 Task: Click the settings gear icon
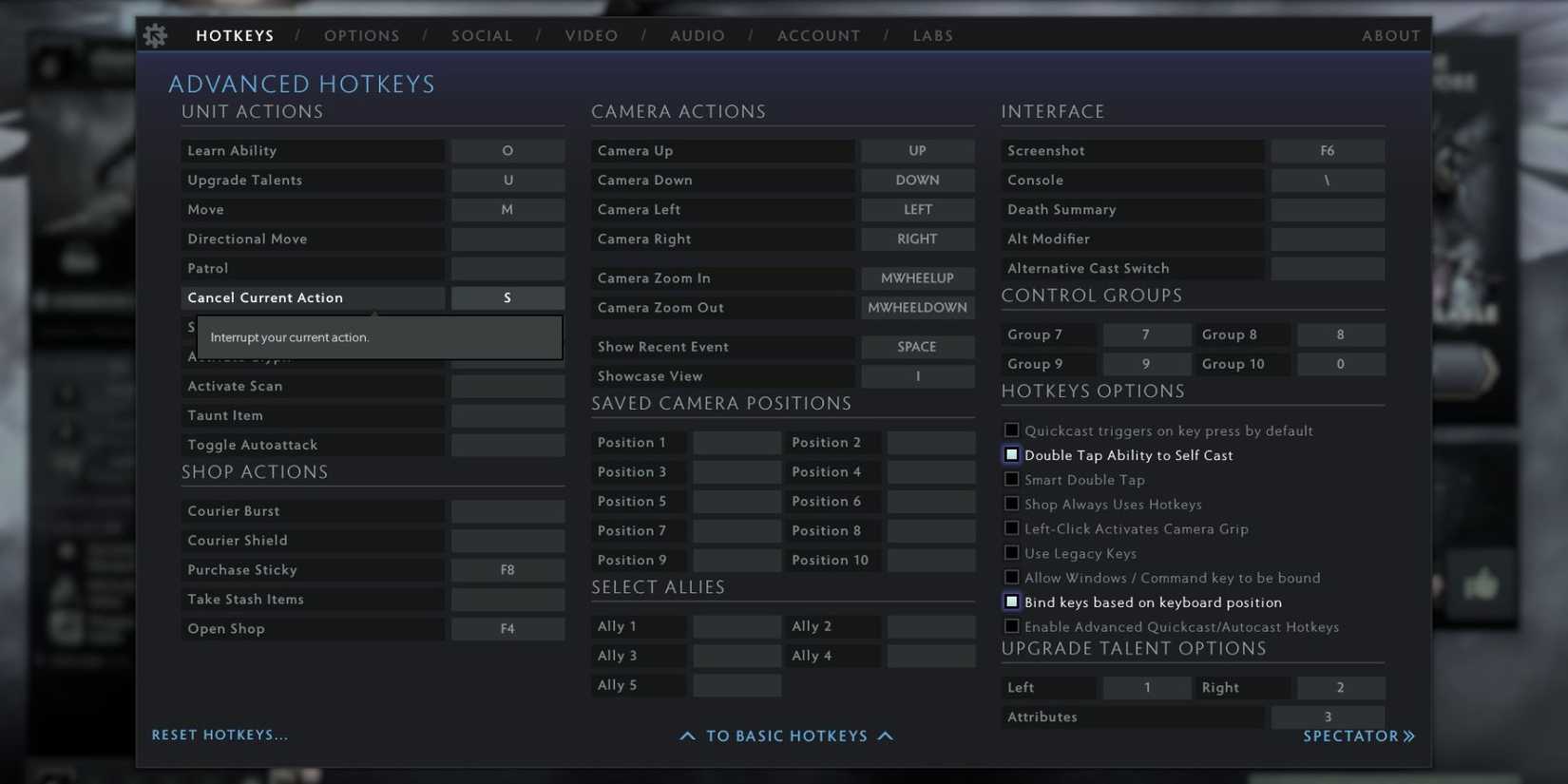click(x=155, y=35)
